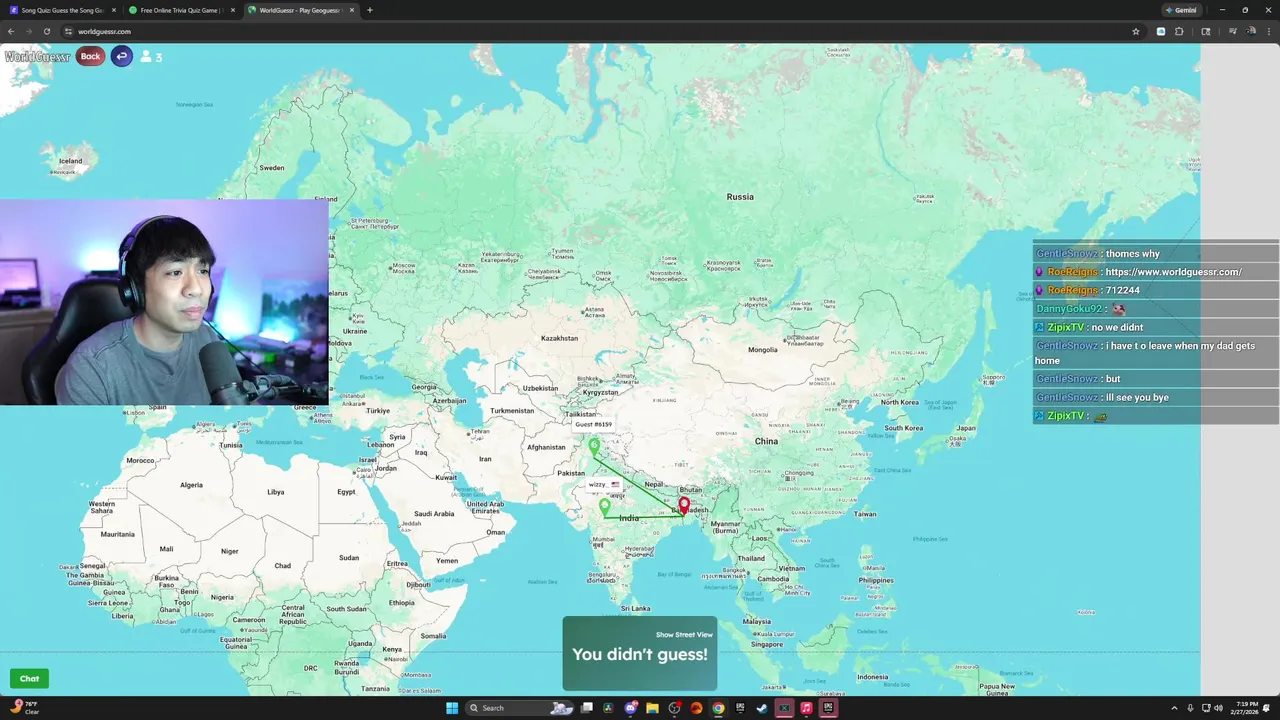Click the Russia label on map

click(740, 197)
